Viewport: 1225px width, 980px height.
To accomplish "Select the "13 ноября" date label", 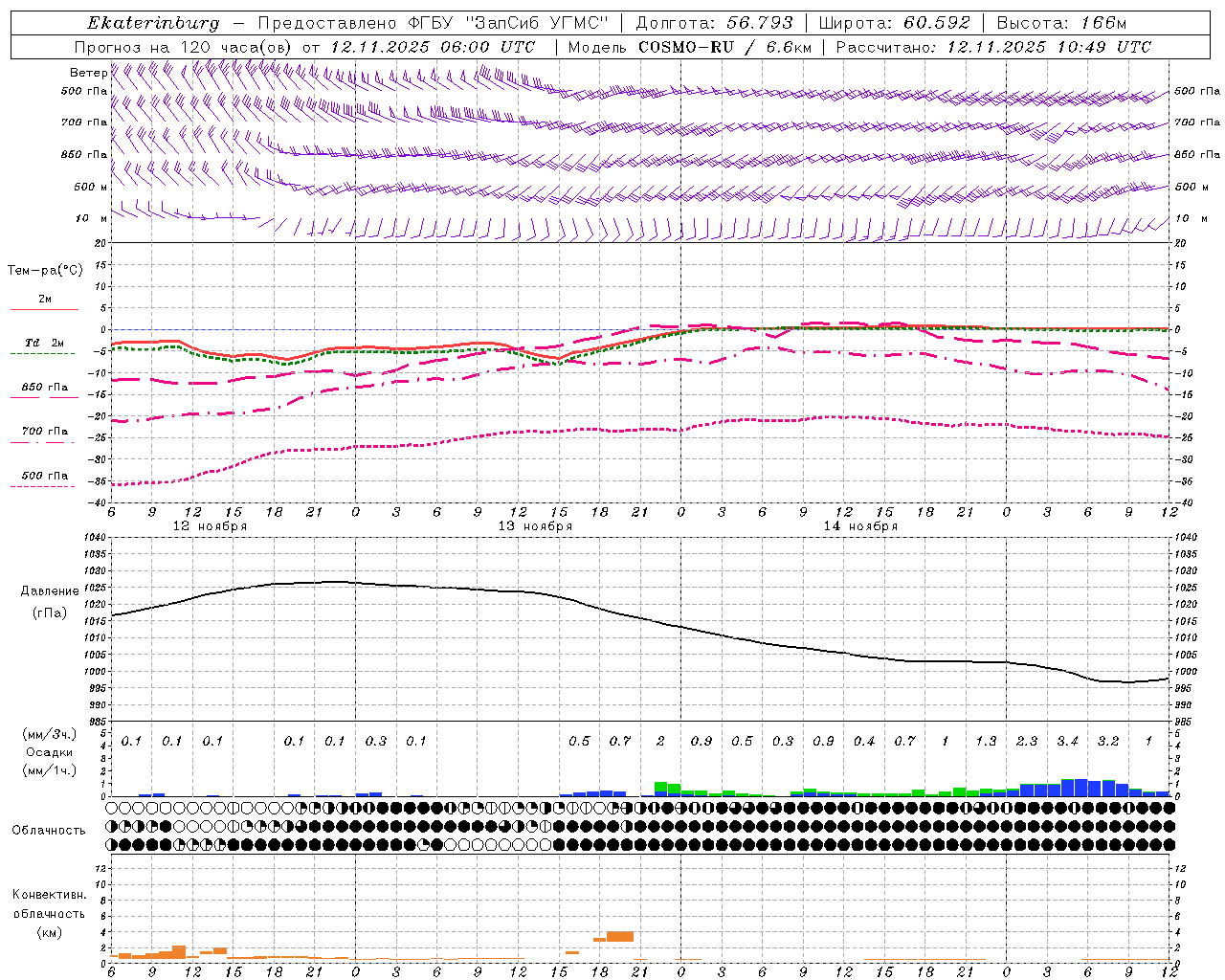I will pyautogui.click(x=535, y=526).
